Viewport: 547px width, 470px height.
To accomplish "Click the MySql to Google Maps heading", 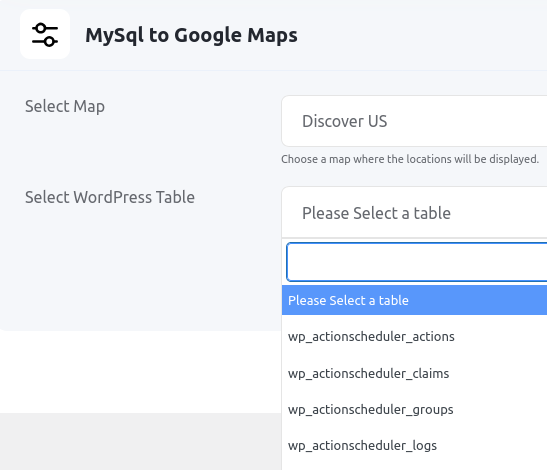I will coord(192,35).
